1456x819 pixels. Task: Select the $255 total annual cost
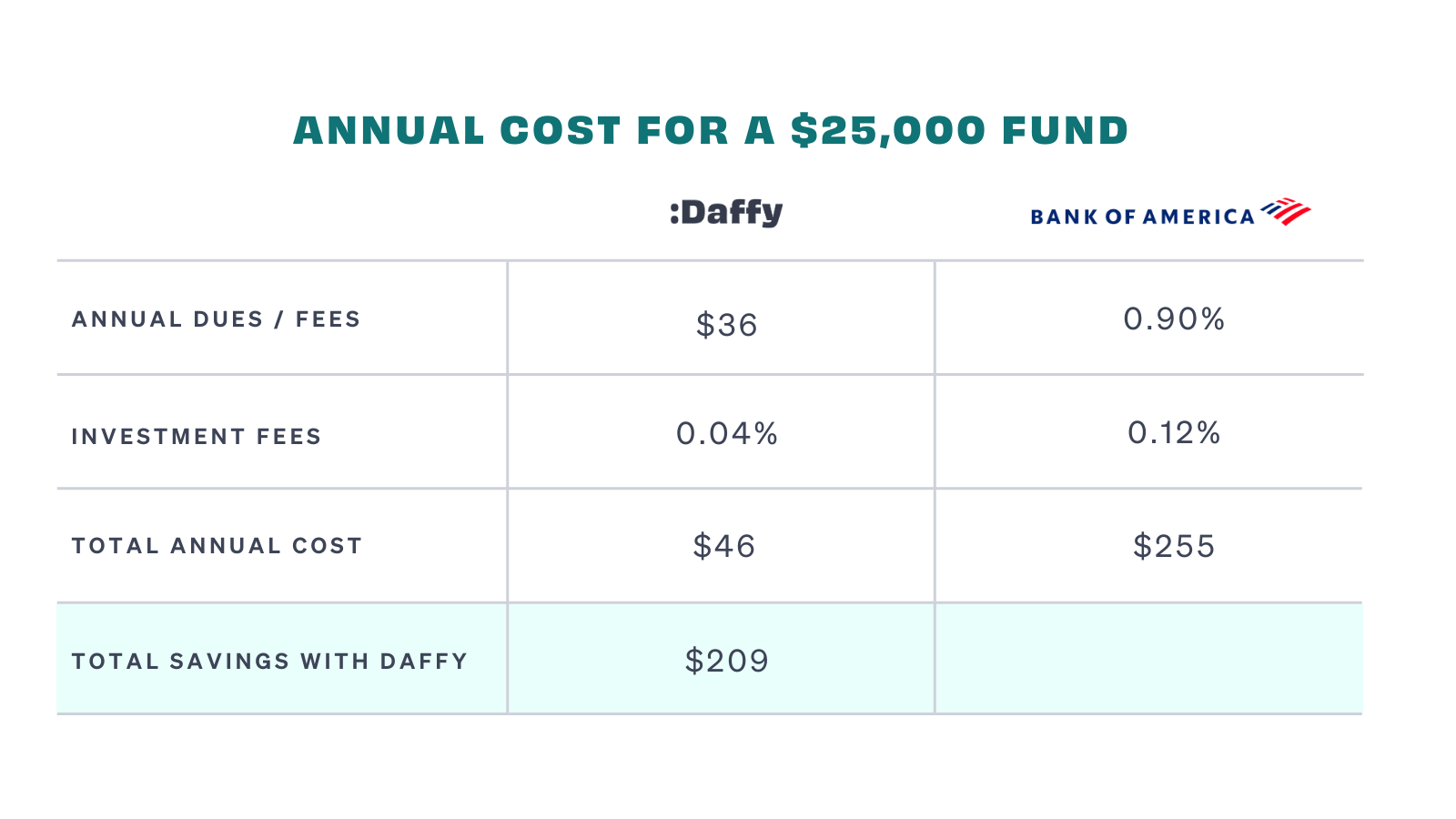(x=1174, y=546)
